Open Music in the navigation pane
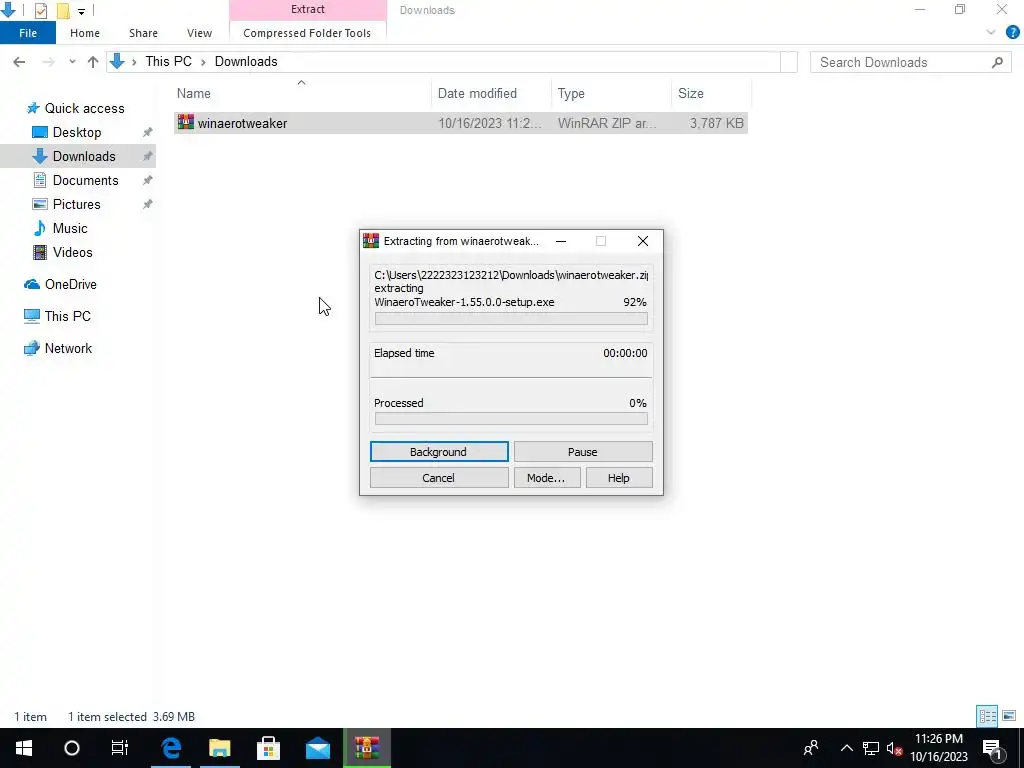 (70, 229)
